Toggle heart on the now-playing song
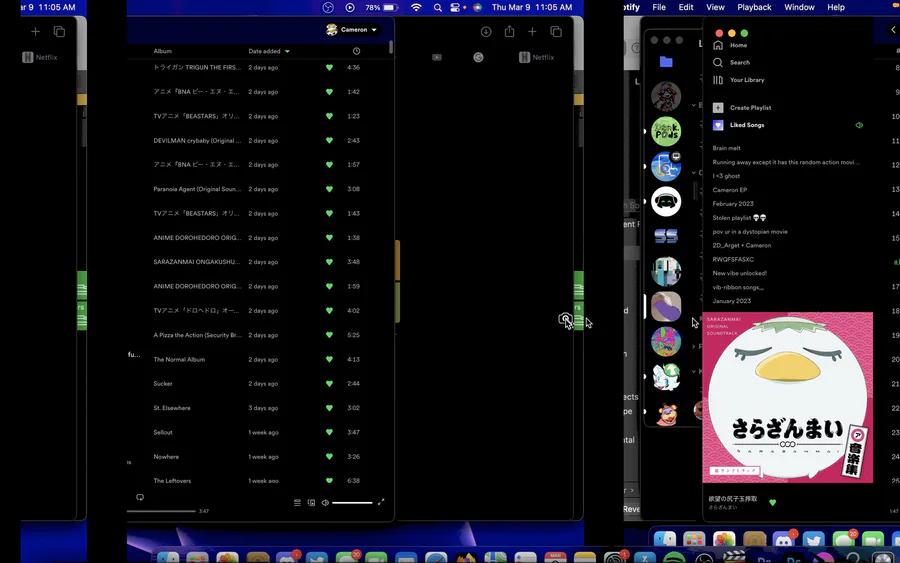Screen dimensions: 900x563 pyautogui.click(x=773, y=503)
